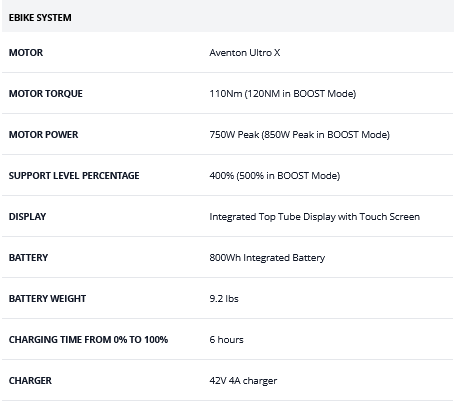Click the 42V 4A charger value
The image size is (458, 404).
[x=243, y=381]
